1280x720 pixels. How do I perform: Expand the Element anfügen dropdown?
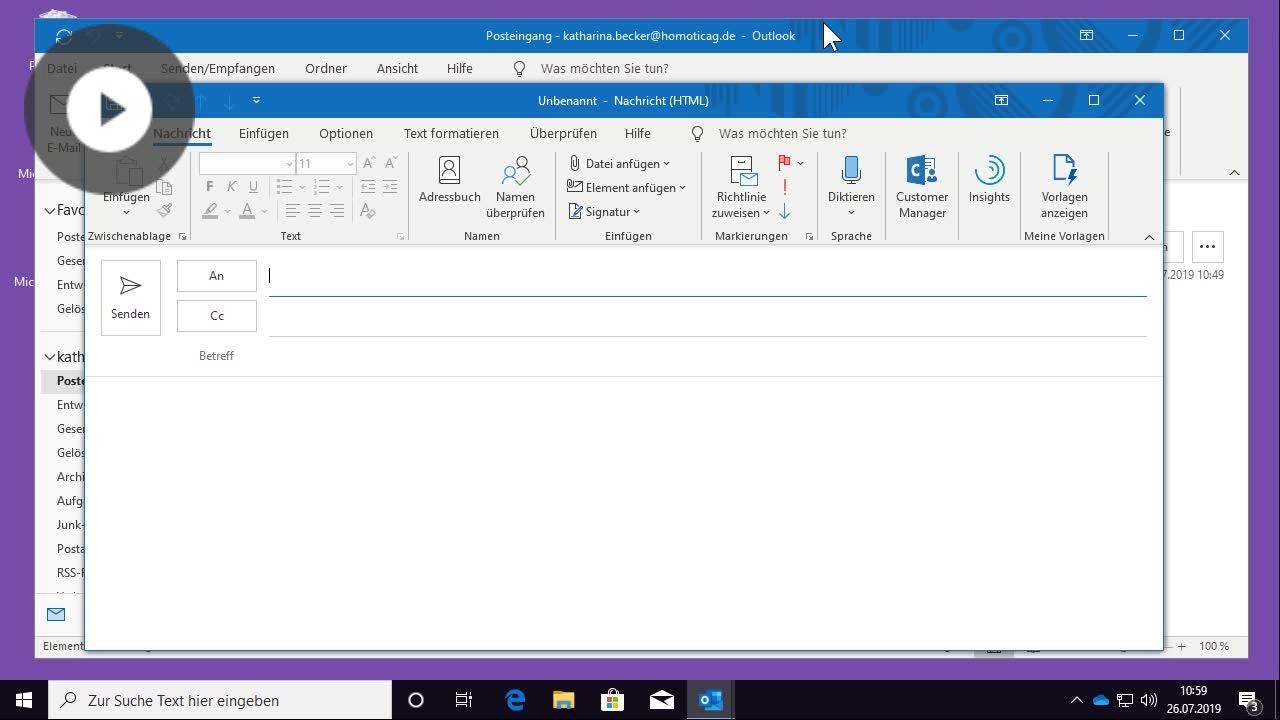click(x=627, y=187)
